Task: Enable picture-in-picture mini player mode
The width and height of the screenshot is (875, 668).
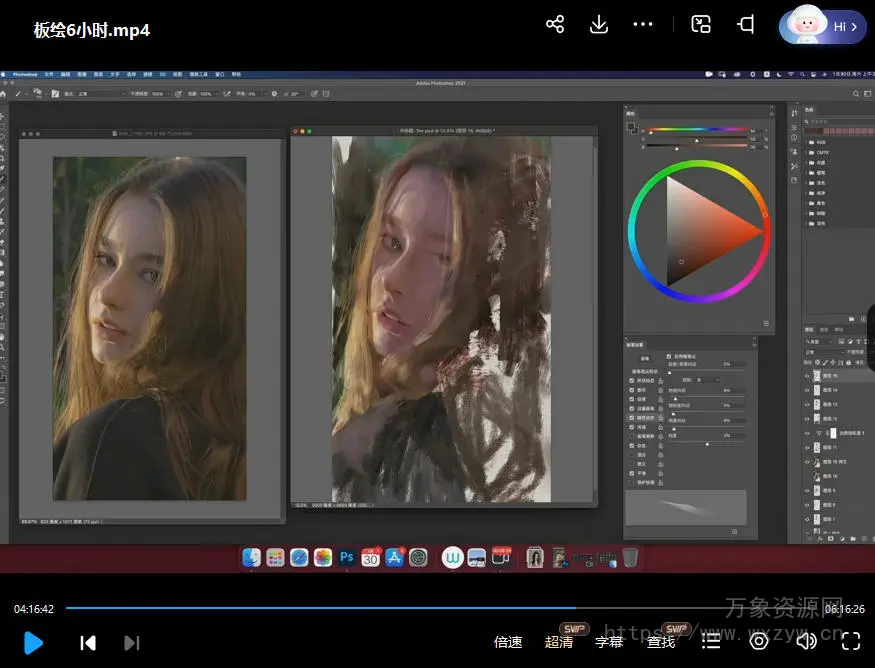Action: coord(701,25)
